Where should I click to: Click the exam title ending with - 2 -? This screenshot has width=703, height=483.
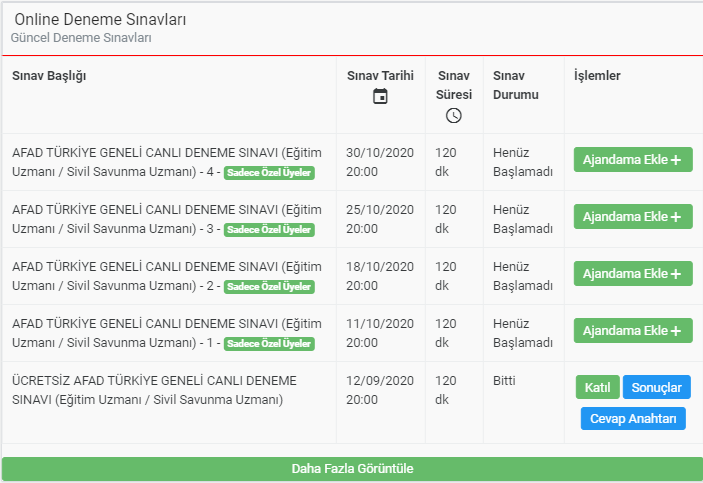(x=167, y=276)
